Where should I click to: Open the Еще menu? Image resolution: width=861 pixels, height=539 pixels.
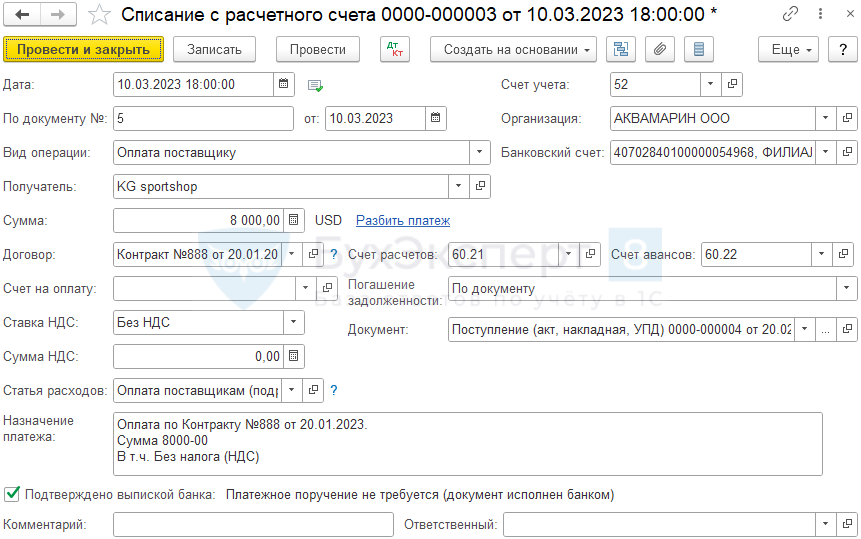787,49
